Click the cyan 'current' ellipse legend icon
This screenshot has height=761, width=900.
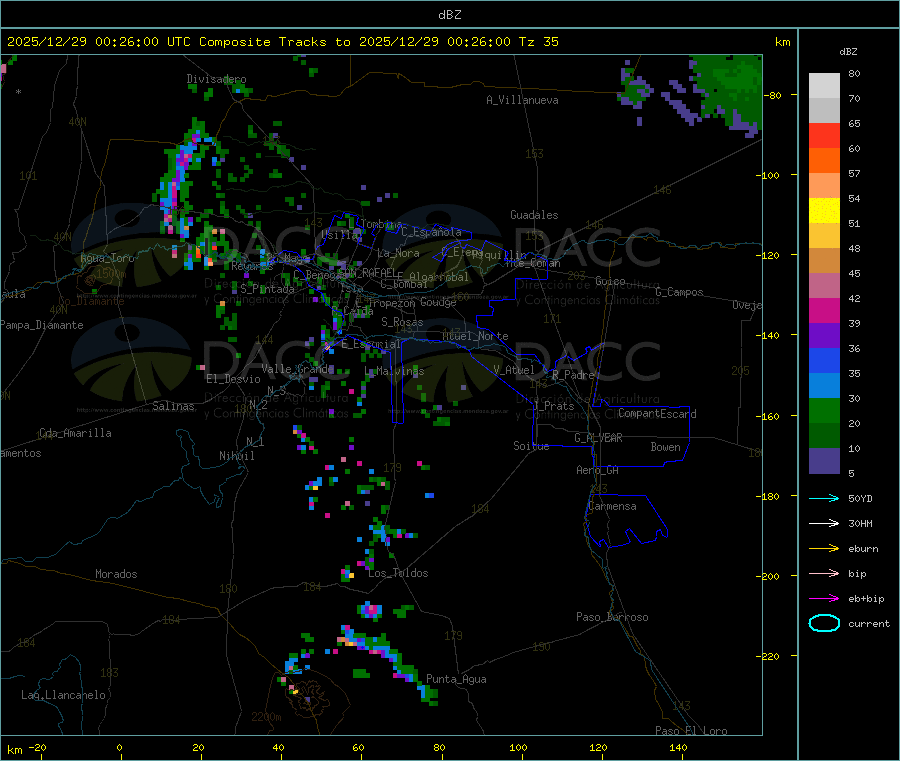(x=824, y=623)
